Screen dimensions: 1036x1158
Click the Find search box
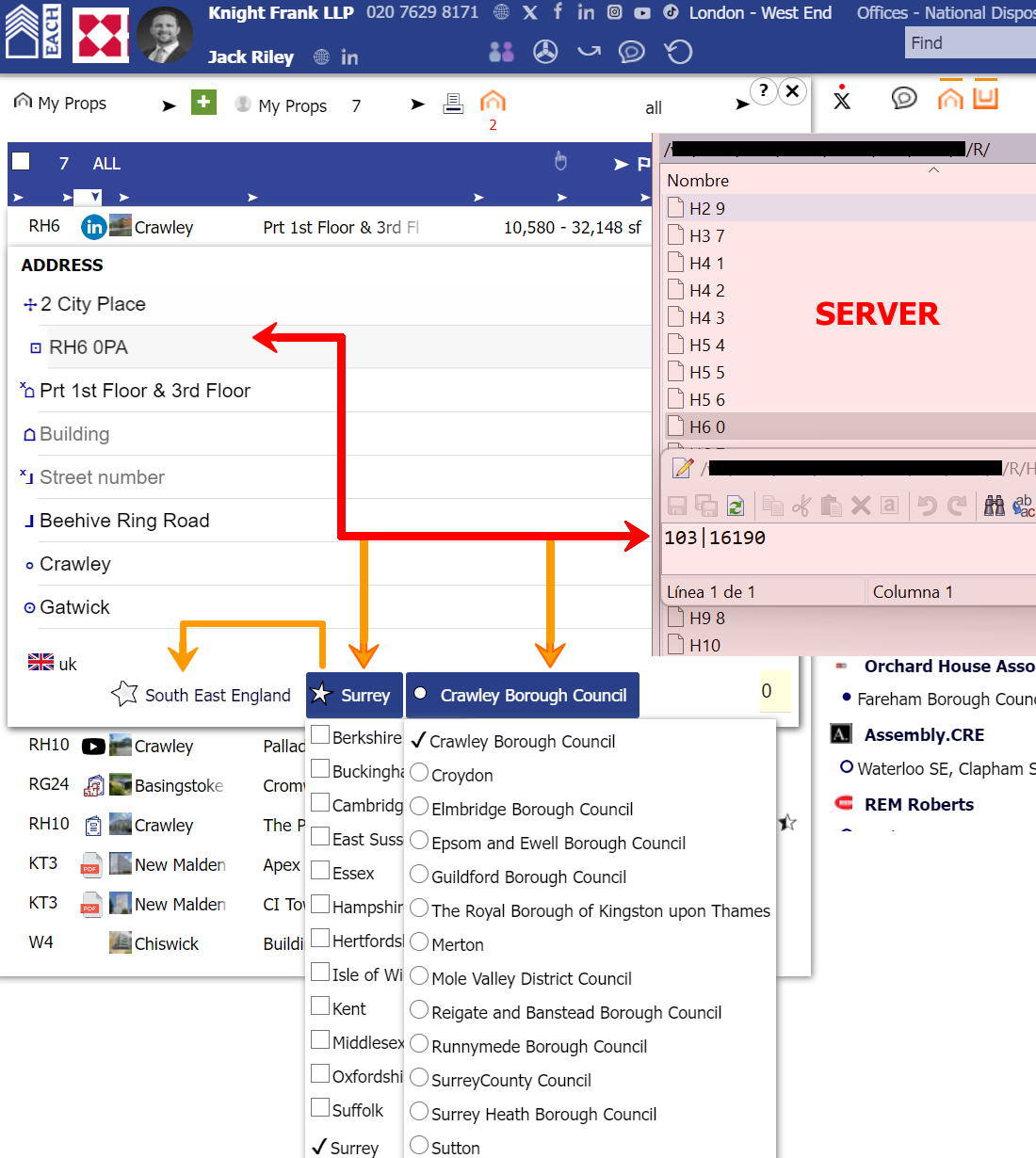tap(970, 42)
